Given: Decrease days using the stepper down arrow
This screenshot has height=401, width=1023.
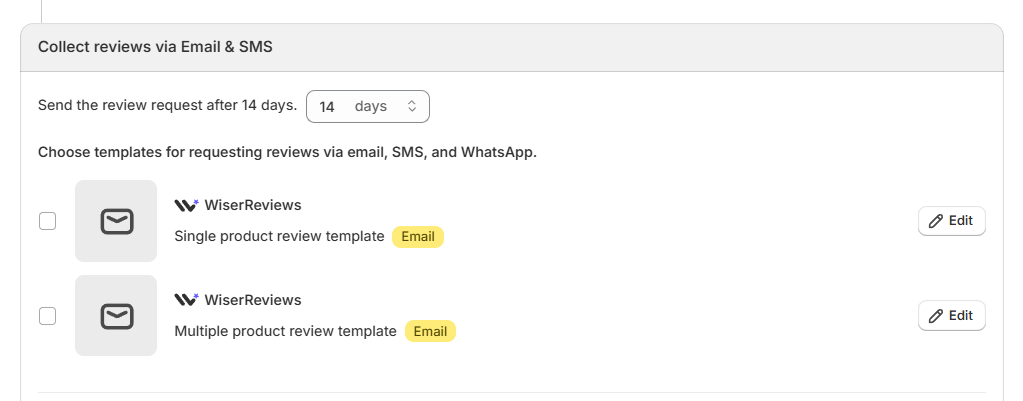Looking at the screenshot, I should click(412, 110).
